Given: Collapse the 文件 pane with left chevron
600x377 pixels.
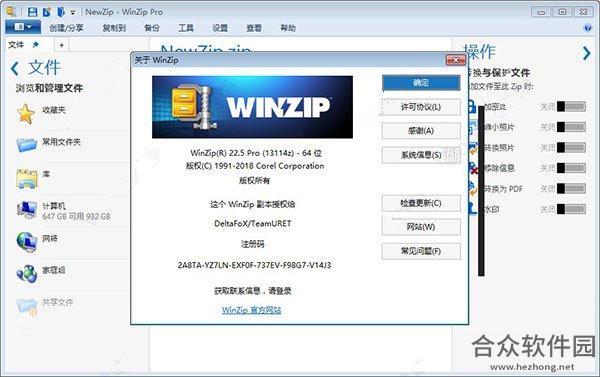Looking at the screenshot, I should click(x=15, y=69).
